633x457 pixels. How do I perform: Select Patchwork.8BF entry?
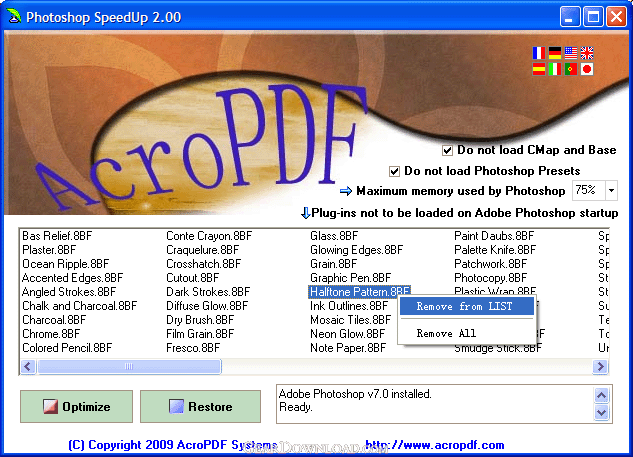click(490, 264)
